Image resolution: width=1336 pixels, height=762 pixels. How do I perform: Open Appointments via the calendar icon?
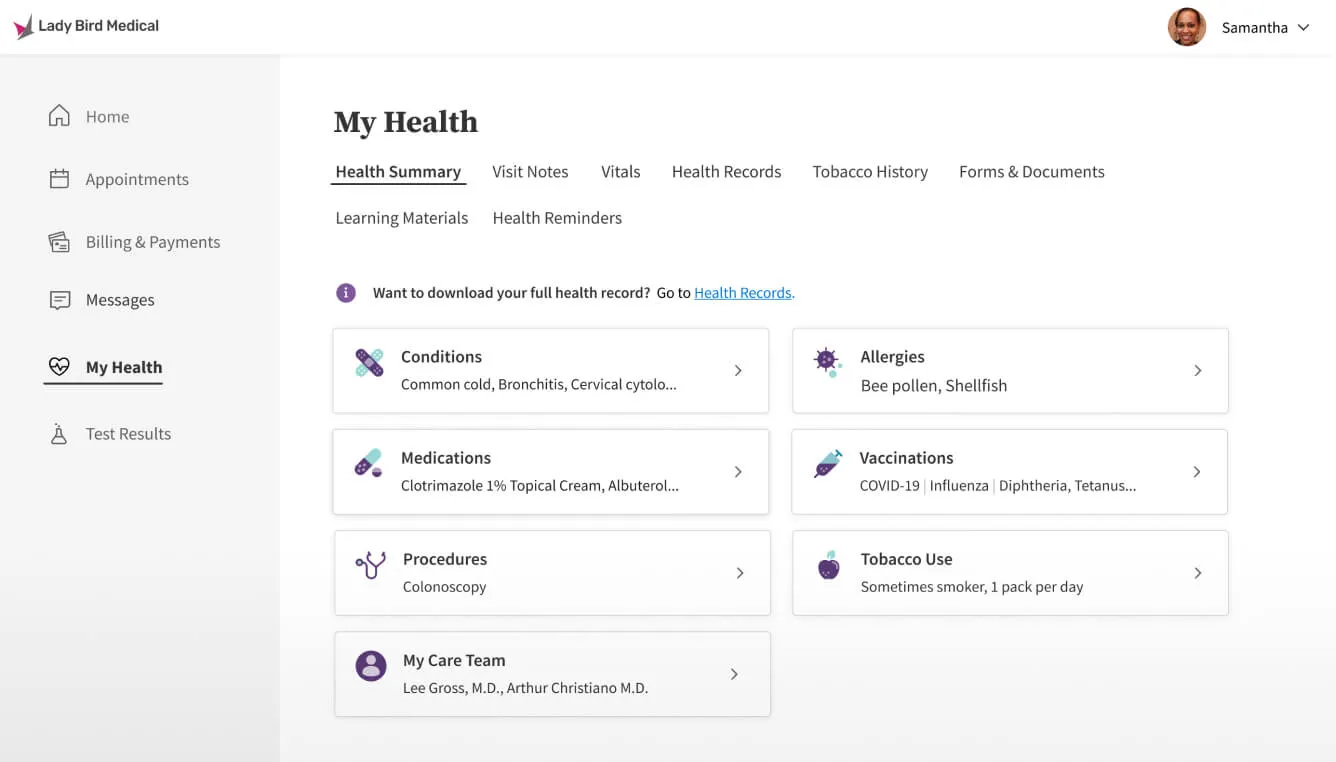pyautogui.click(x=60, y=178)
